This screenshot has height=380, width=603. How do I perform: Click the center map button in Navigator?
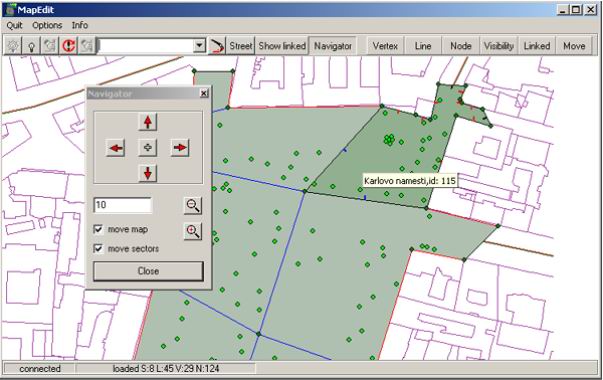pos(148,147)
